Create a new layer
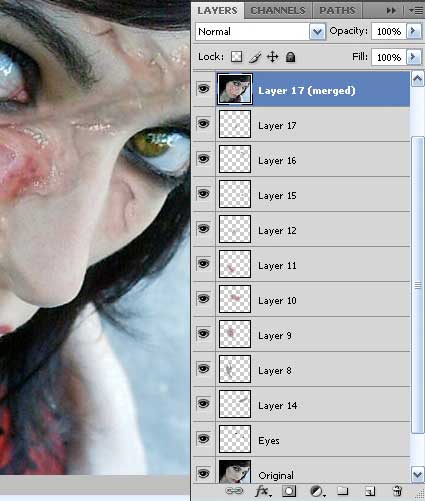Screen dimensions: 425x501 [x=369, y=491]
